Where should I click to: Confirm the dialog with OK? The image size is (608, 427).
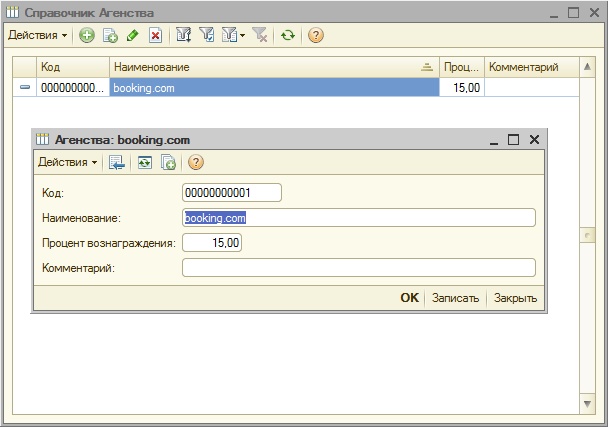tap(409, 298)
